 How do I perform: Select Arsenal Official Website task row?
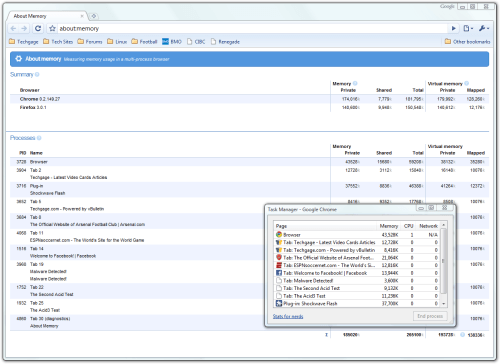tap(357, 258)
